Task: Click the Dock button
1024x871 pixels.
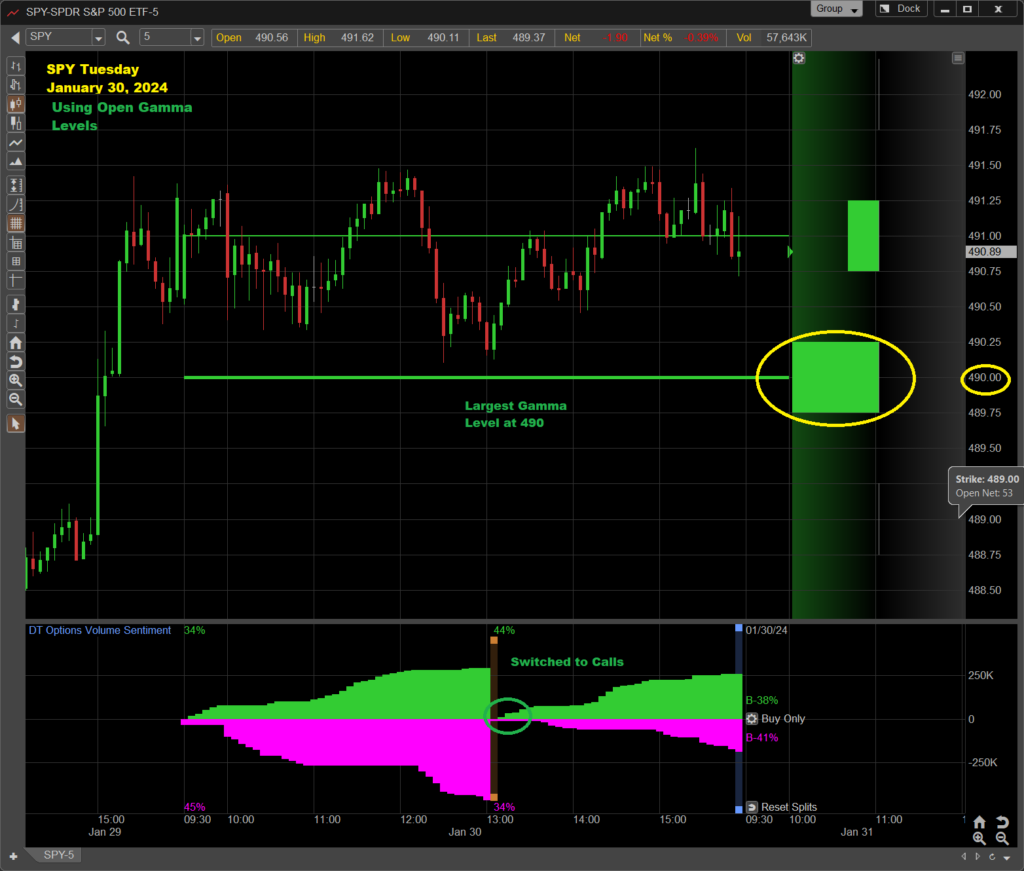Action: [x=899, y=9]
